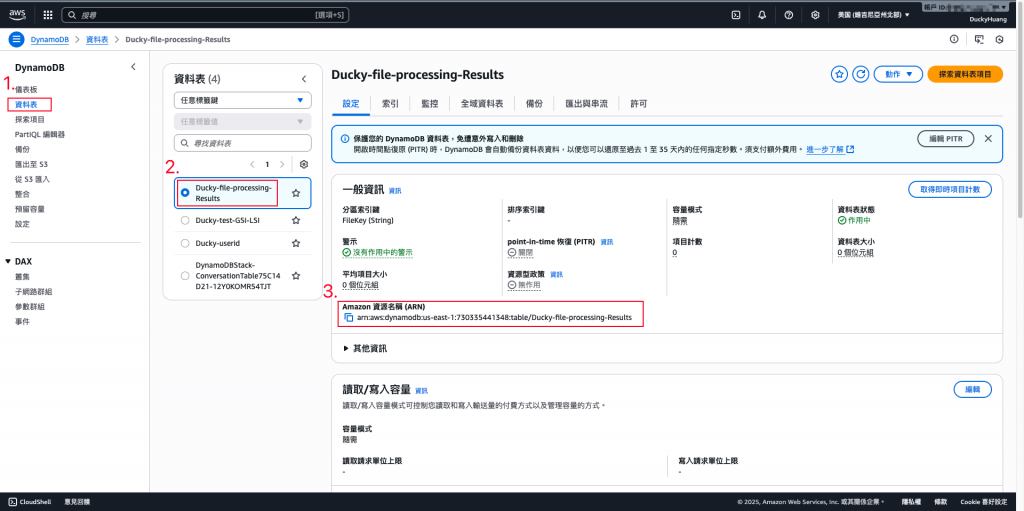1024x511 pixels.
Task: Switch to the 監控 tab
Action: [x=430, y=103]
